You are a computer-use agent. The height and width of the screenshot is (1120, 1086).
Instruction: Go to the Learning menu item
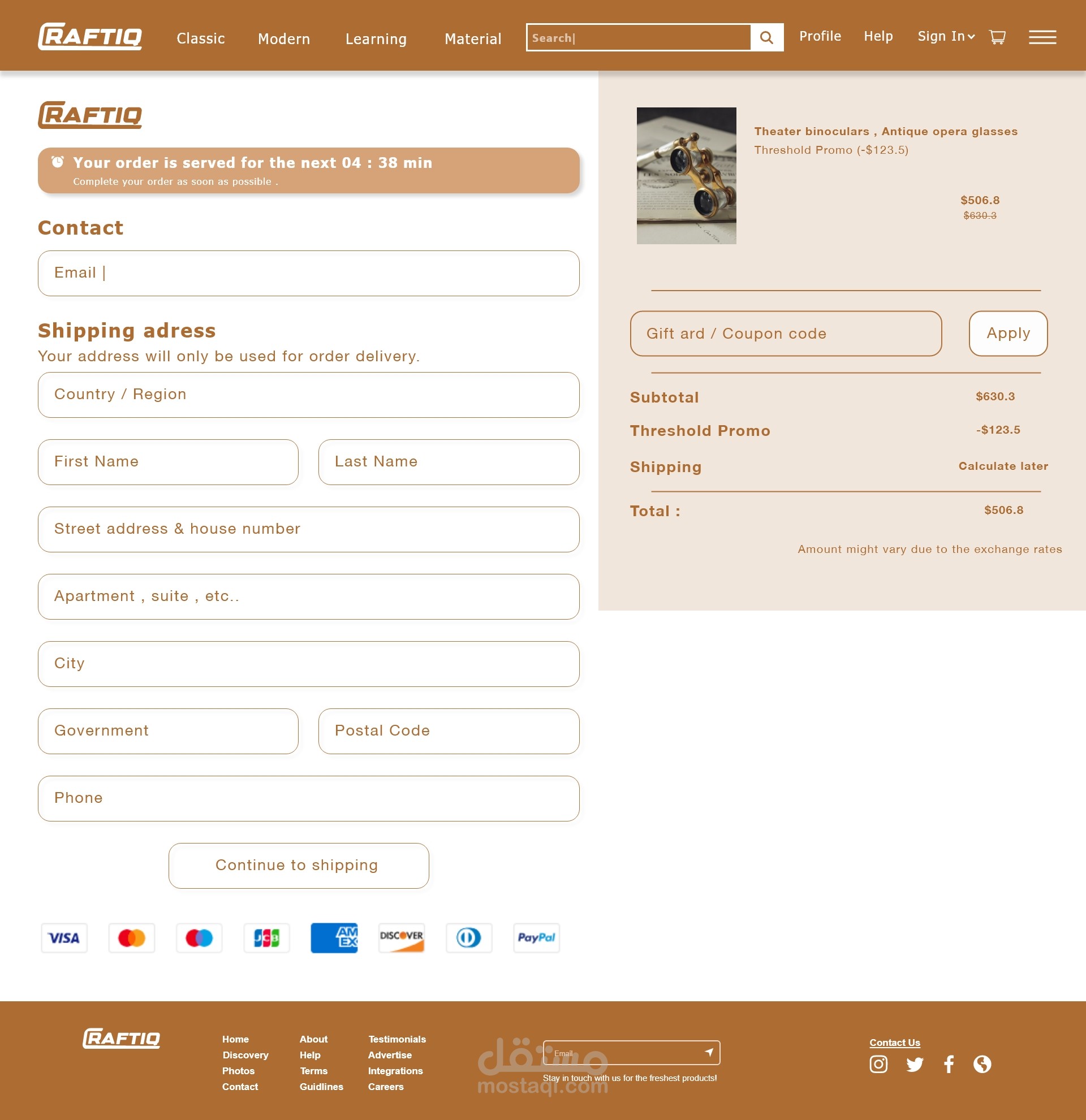(376, 39)
